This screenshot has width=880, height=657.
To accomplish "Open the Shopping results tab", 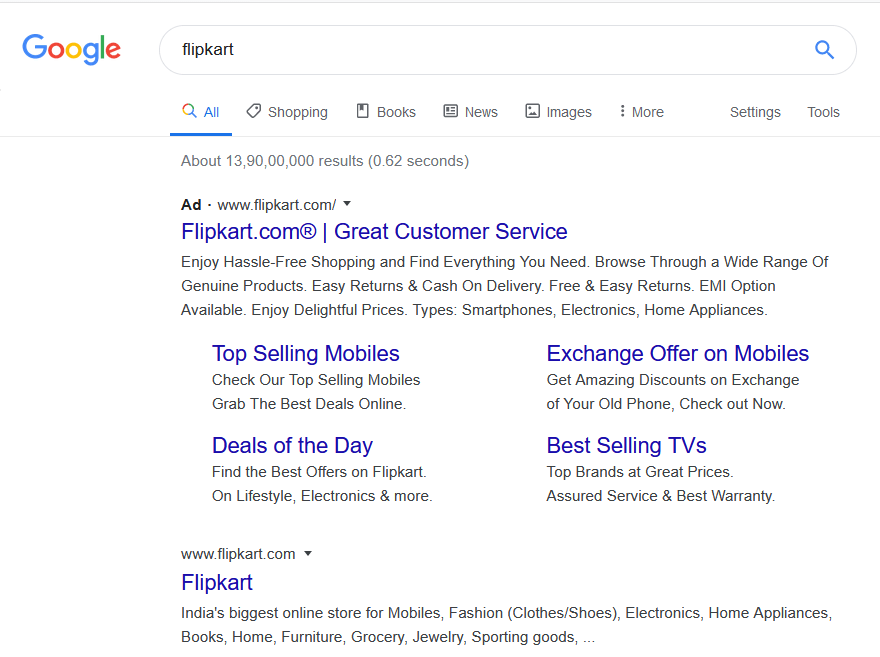I will click(287, 112).
